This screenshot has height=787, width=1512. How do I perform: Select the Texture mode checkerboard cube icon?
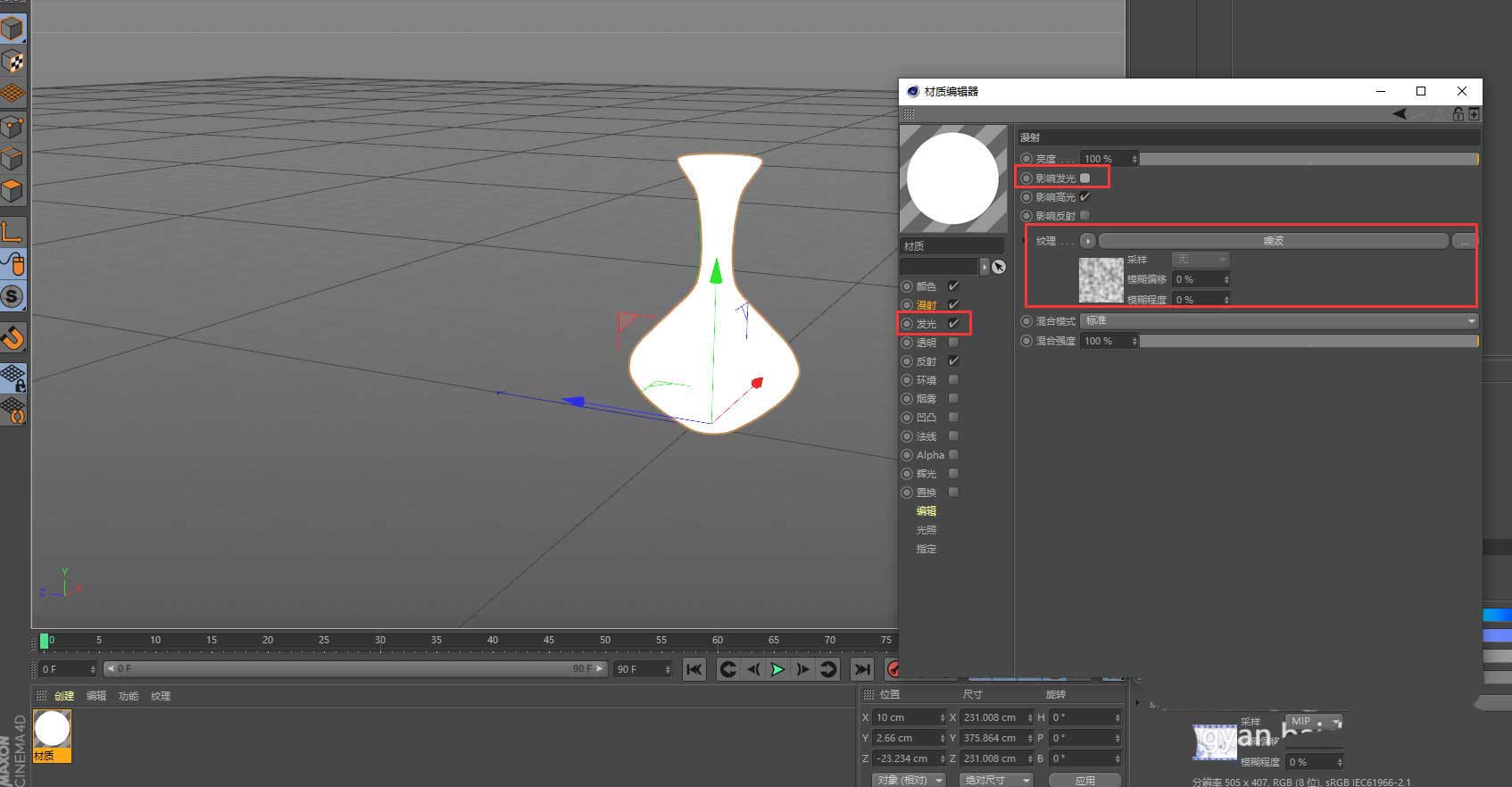[12, 61]
